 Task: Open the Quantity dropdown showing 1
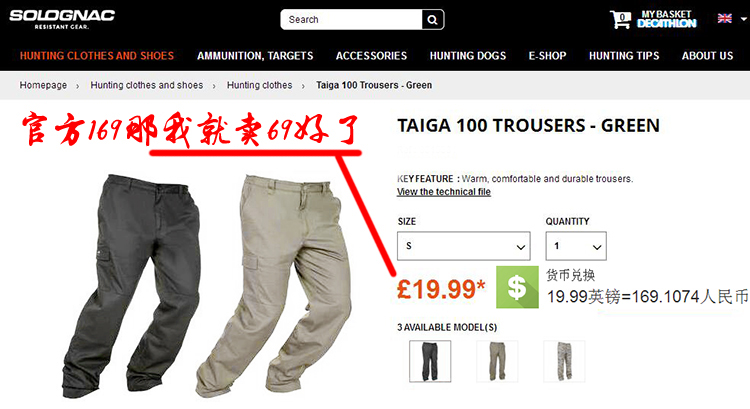[x=576, y=246]
